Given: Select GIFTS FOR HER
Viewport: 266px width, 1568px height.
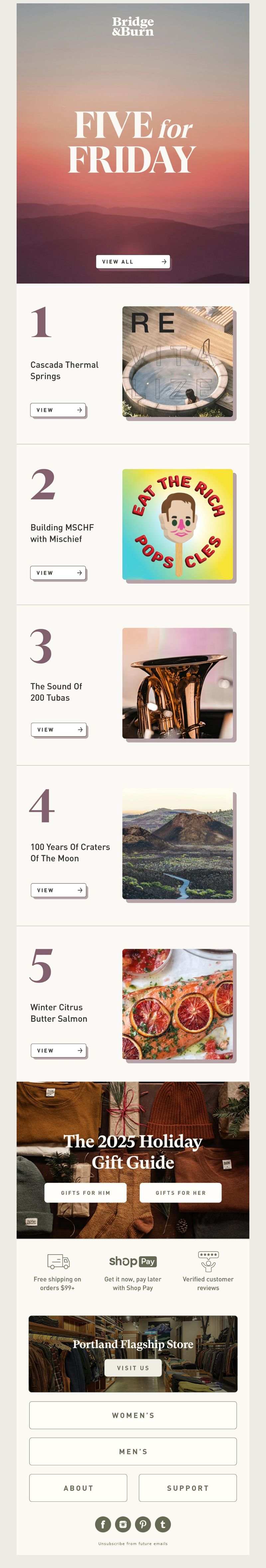Looking at the screenshot, I should (181, 1193).
